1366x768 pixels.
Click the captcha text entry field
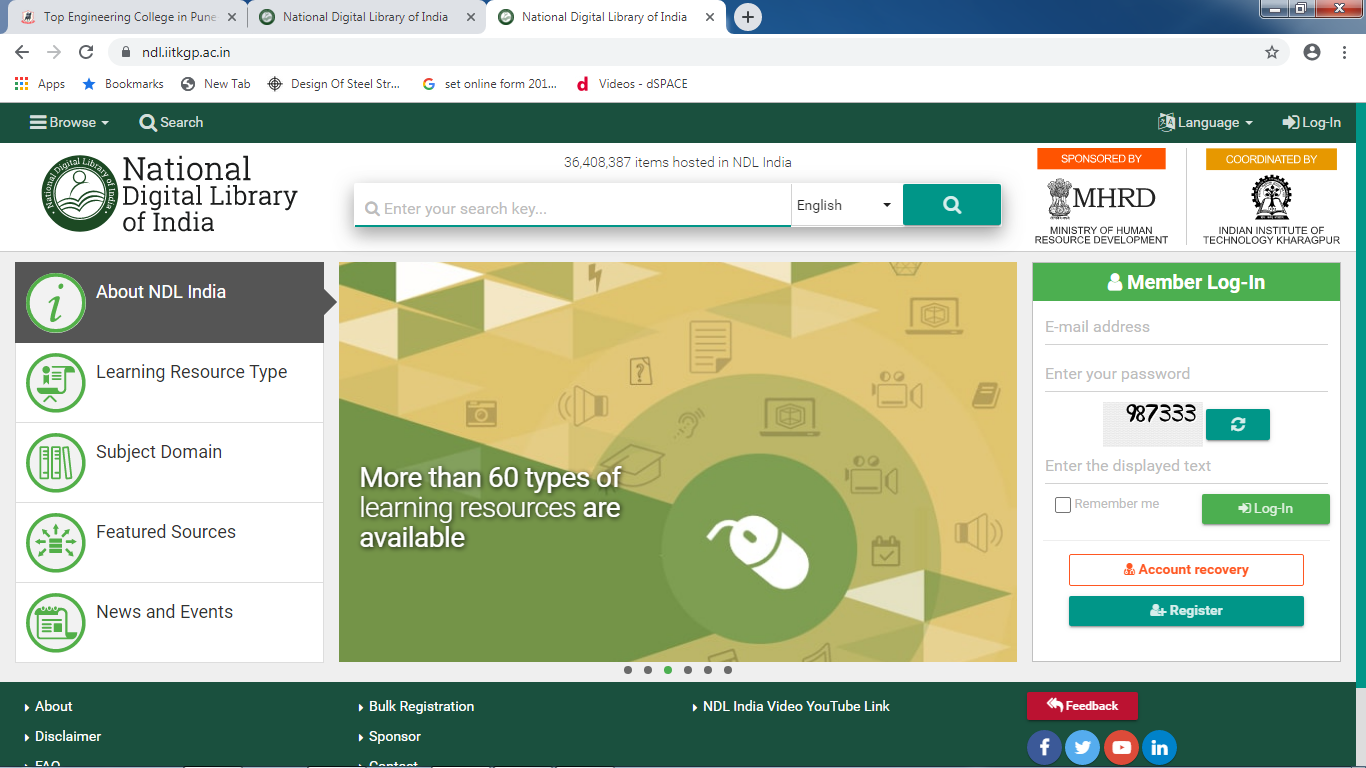[x=1185, y=466]
